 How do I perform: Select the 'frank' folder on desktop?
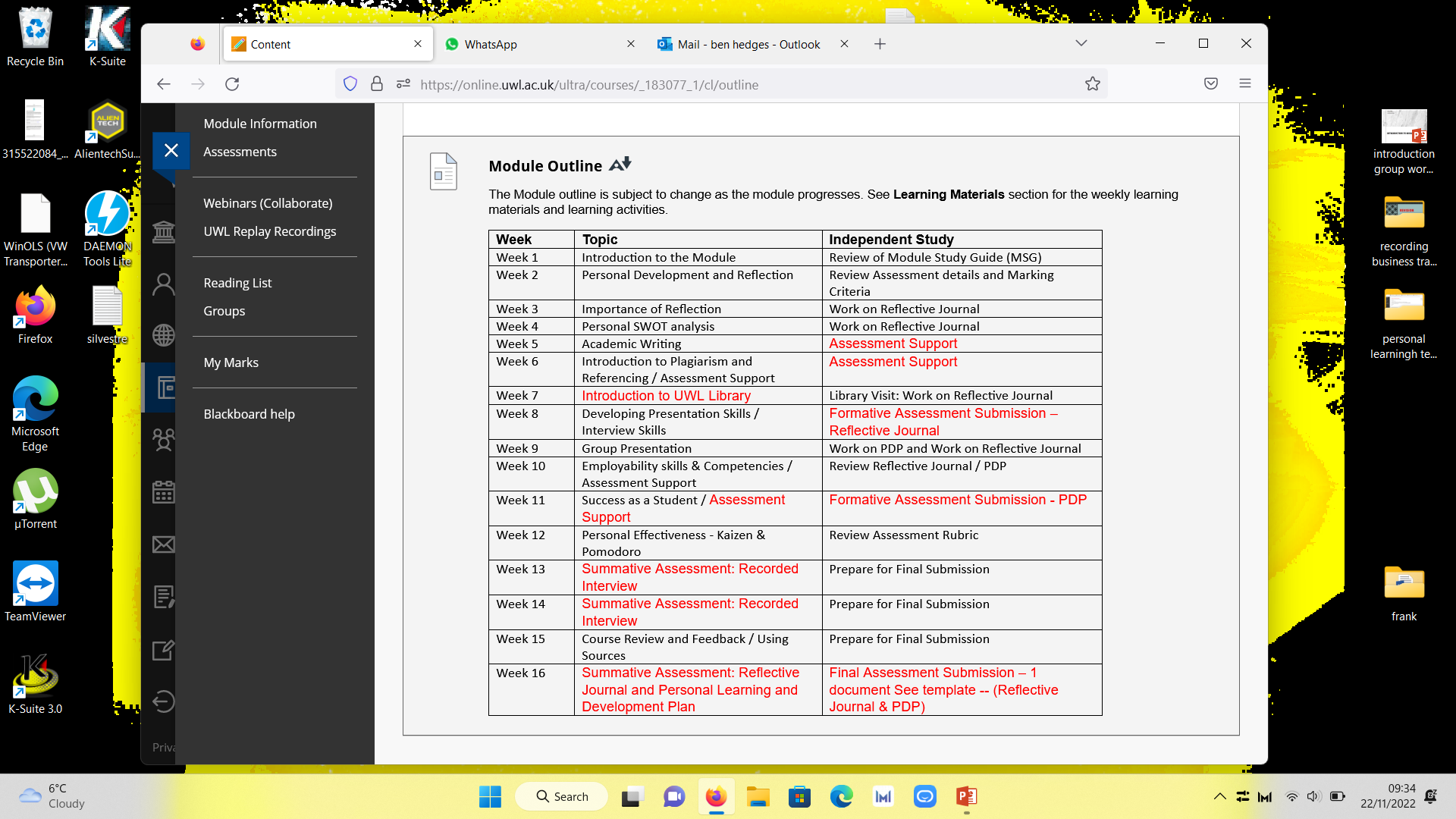point(1404,594)
